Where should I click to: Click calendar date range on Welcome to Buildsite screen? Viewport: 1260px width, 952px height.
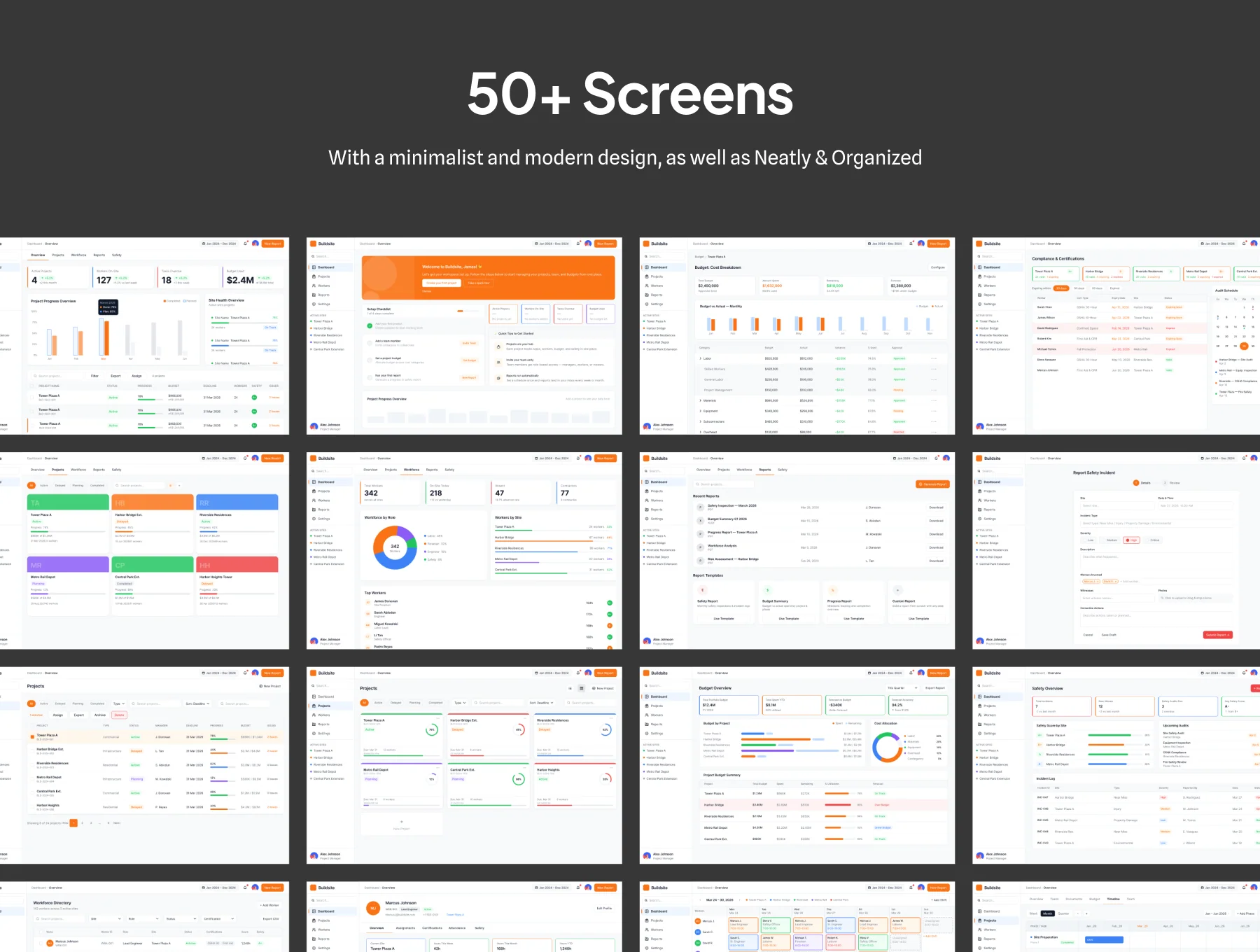[x=553, y=244]
